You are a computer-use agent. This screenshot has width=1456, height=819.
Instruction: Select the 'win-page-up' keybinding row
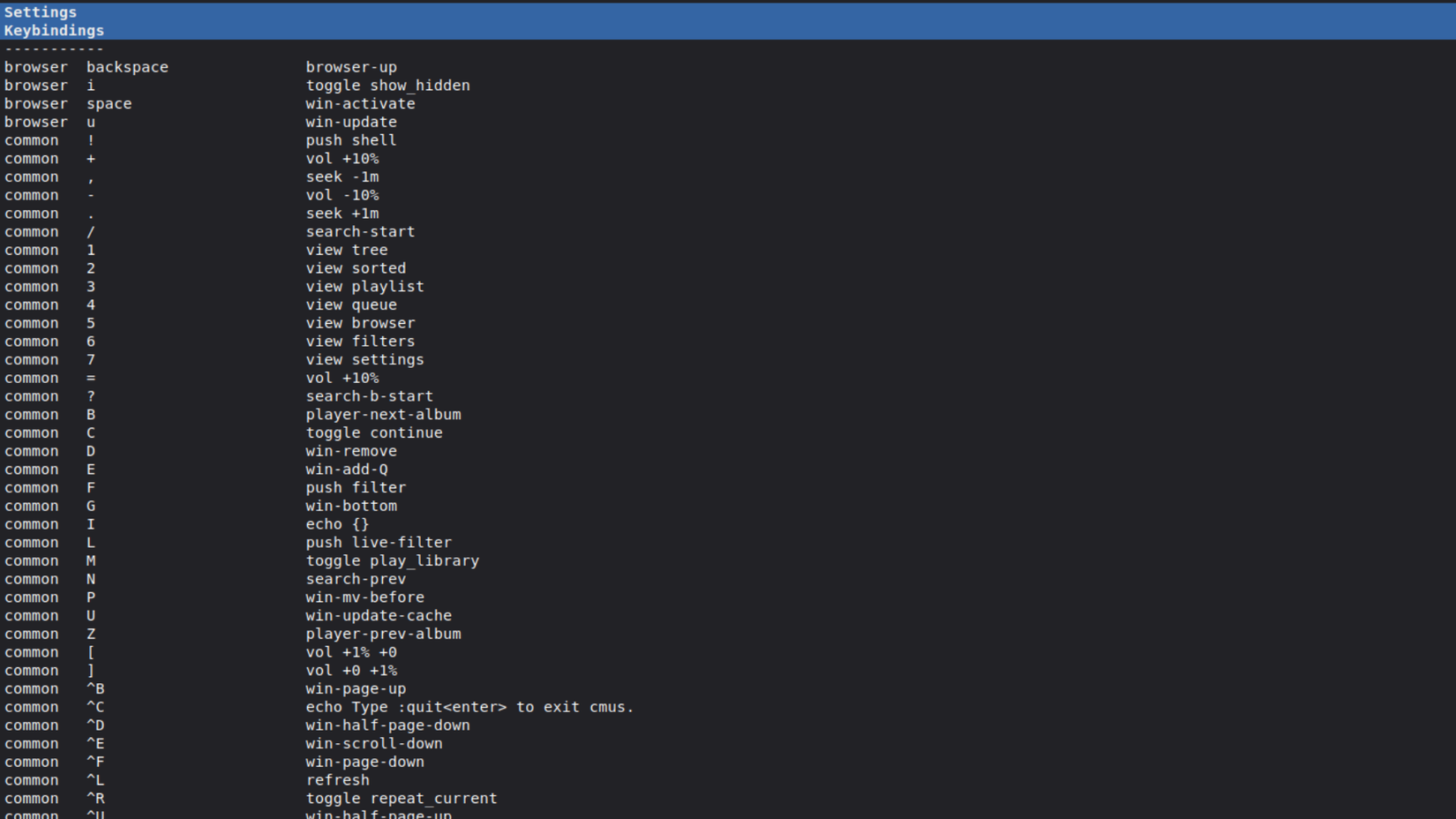tap(728, 688)
